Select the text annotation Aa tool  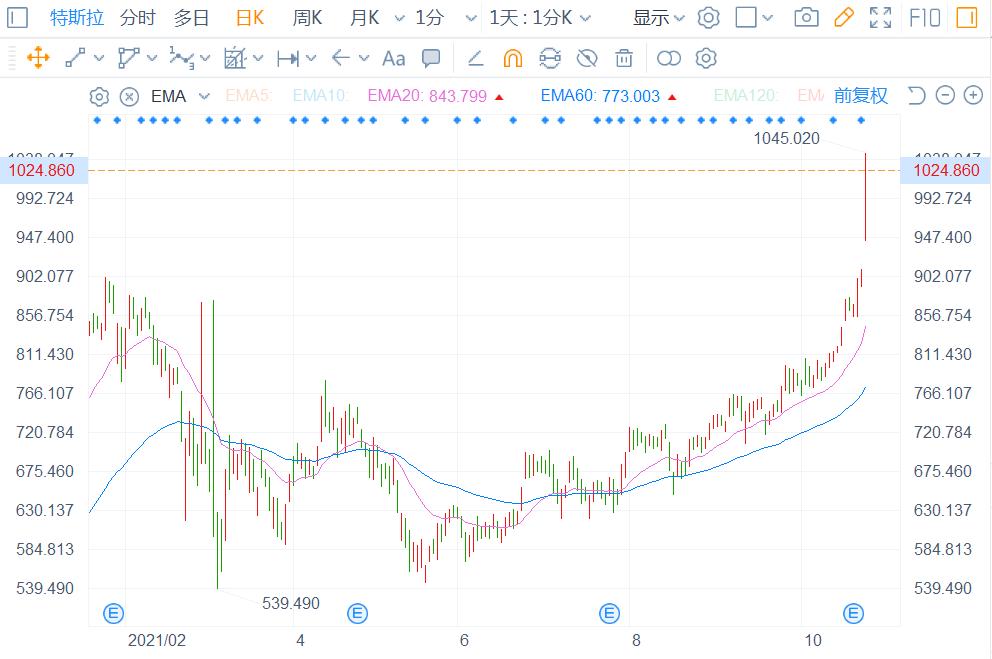(x=394, y=58)
